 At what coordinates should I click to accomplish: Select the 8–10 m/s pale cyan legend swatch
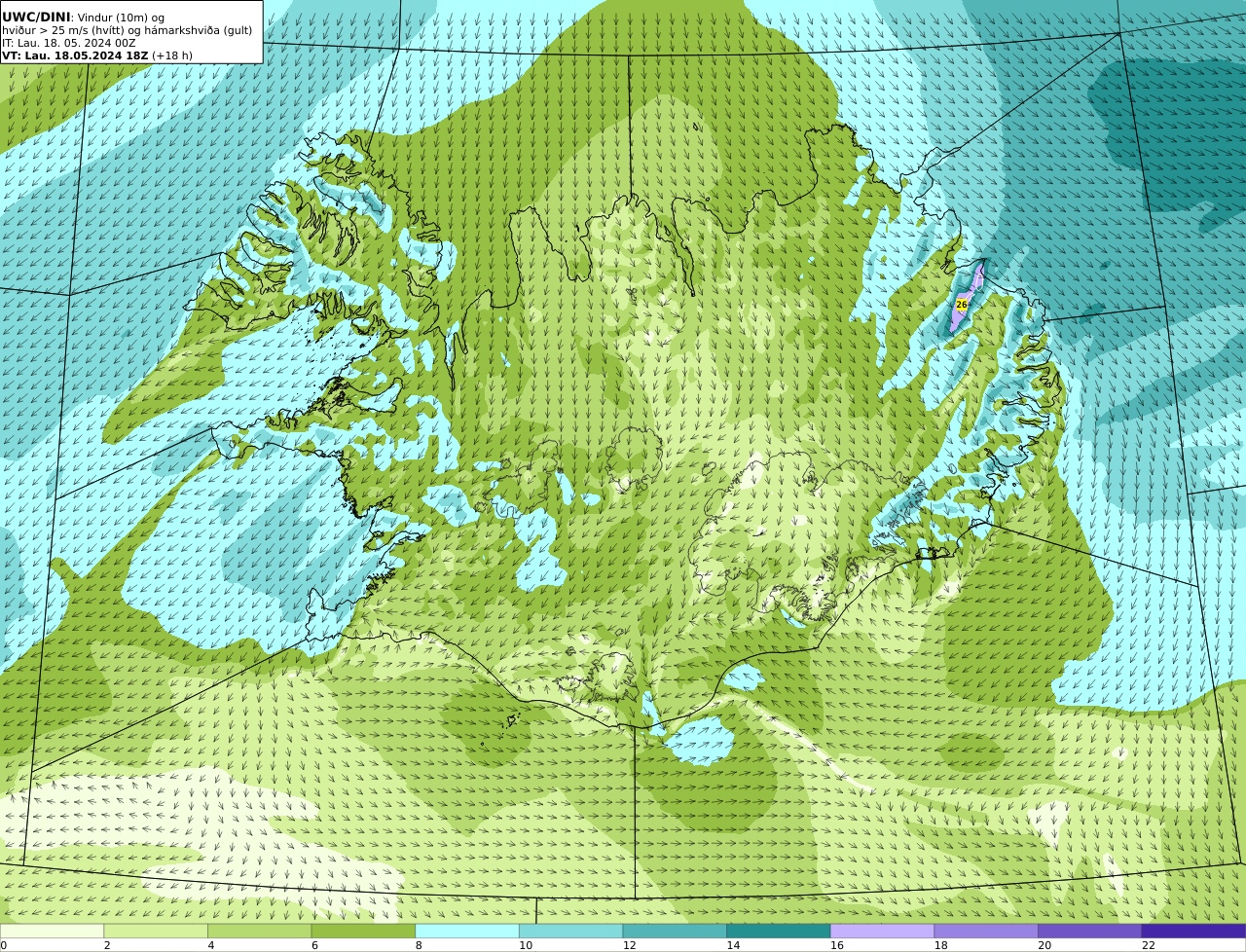click(x=467, y=931)
